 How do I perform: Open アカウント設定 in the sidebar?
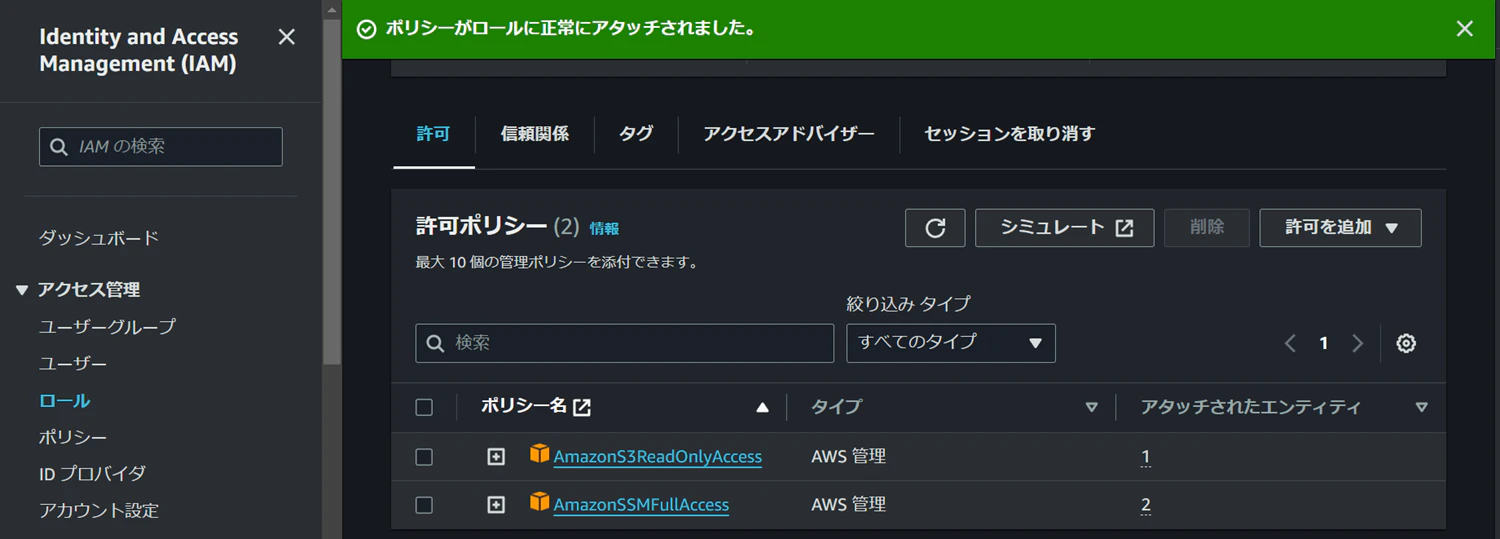click(99, 511)
